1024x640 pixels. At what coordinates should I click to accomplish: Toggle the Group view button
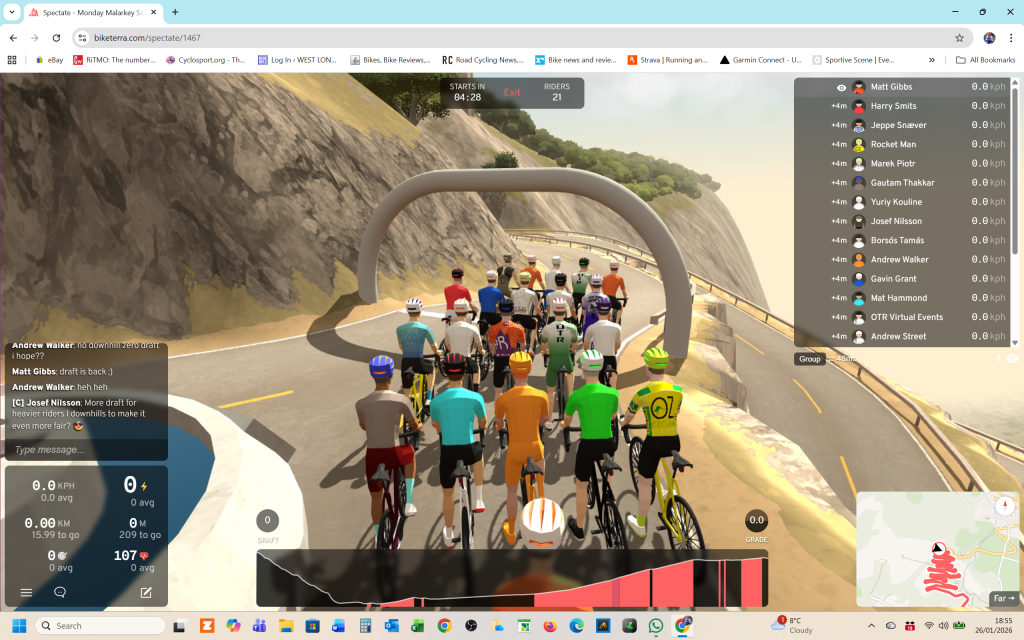point(809,359)
